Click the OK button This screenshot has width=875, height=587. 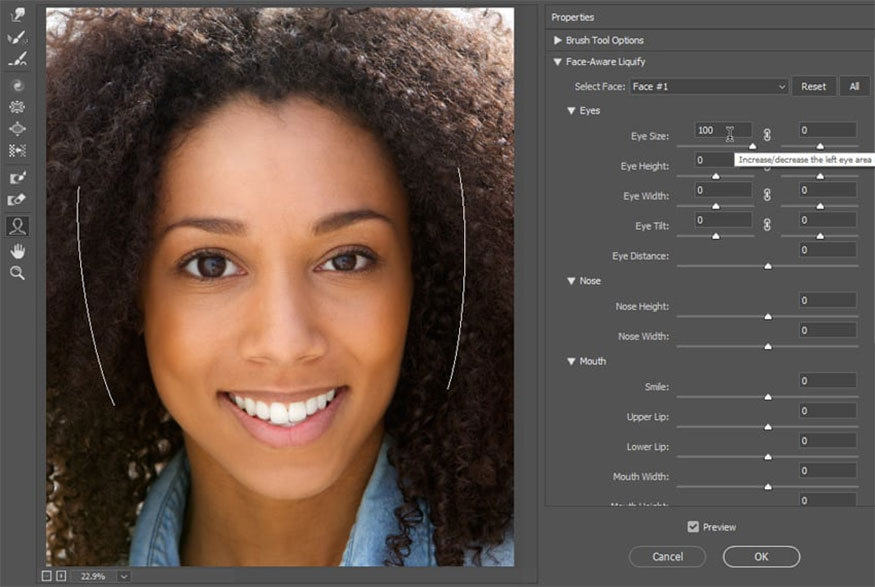click(760, 557)
